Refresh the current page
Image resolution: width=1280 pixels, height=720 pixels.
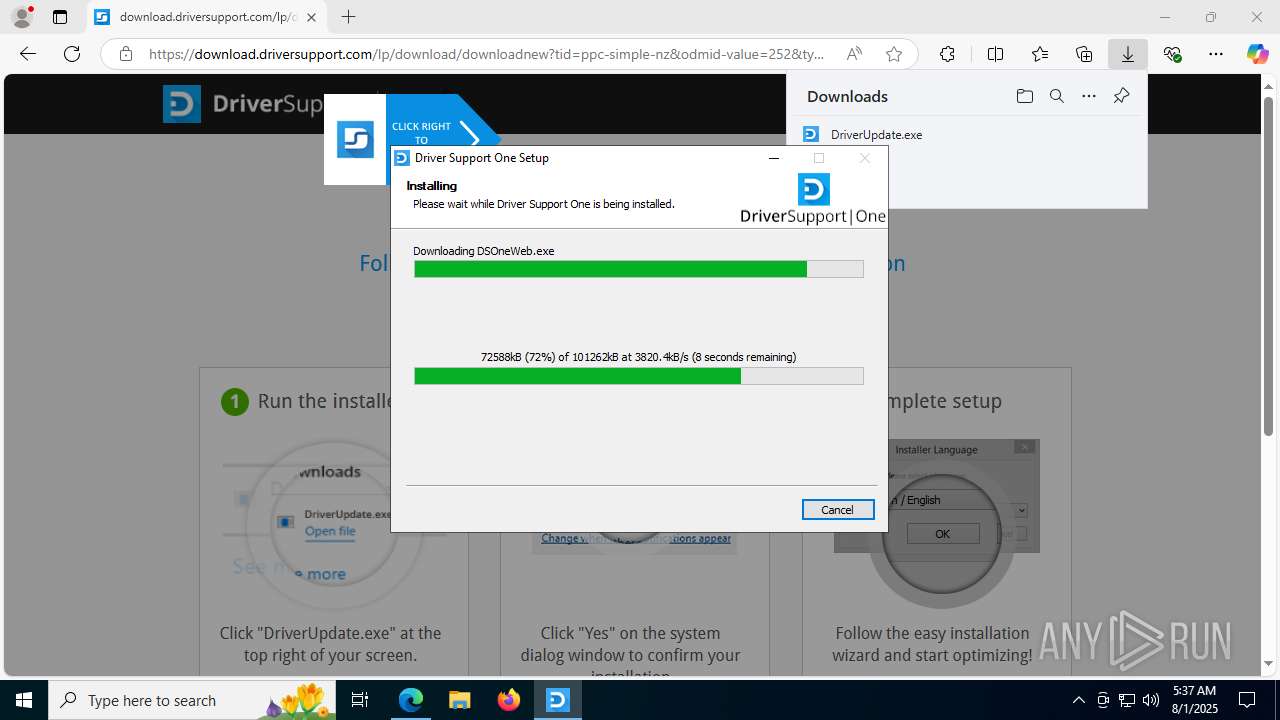[x=72, y=54]
